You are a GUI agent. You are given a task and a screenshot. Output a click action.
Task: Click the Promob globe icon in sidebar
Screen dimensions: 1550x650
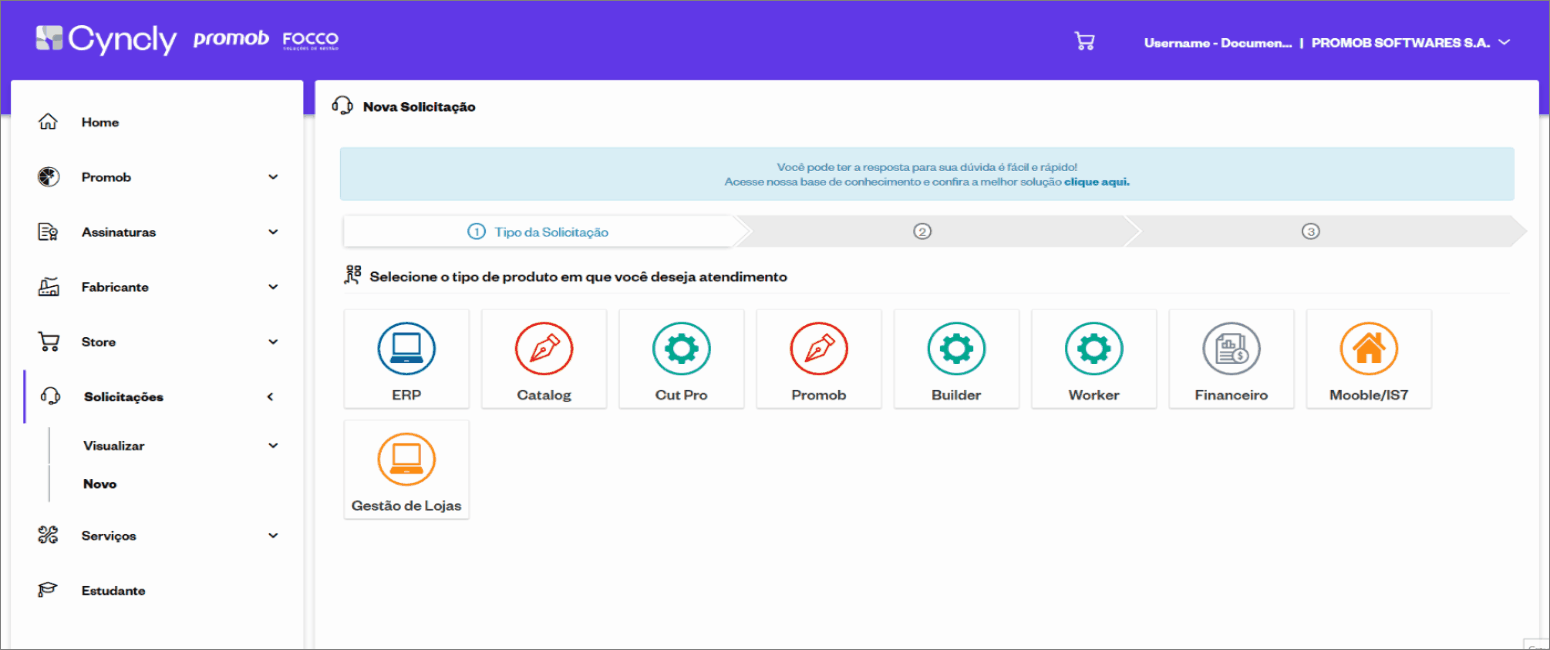(47, 177)
